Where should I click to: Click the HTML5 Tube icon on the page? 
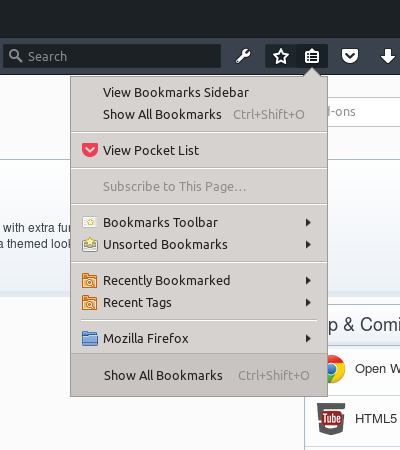click(x=331, y=419)
